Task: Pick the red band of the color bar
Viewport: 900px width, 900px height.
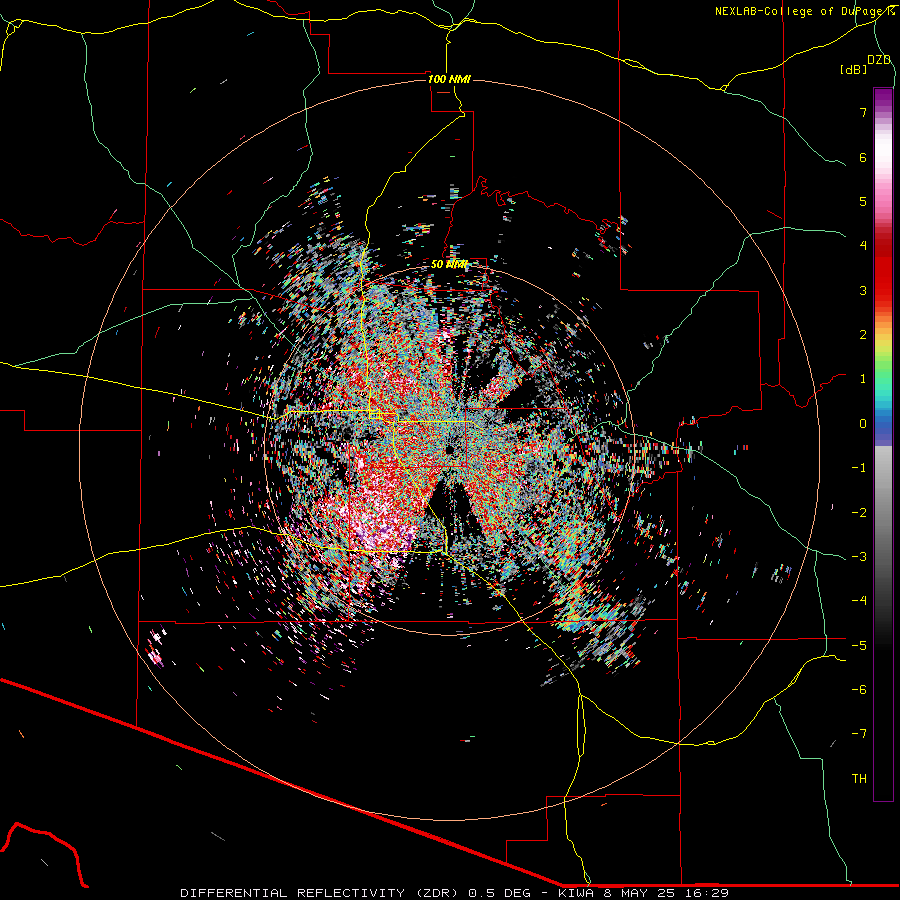Action: pos(883,270)
